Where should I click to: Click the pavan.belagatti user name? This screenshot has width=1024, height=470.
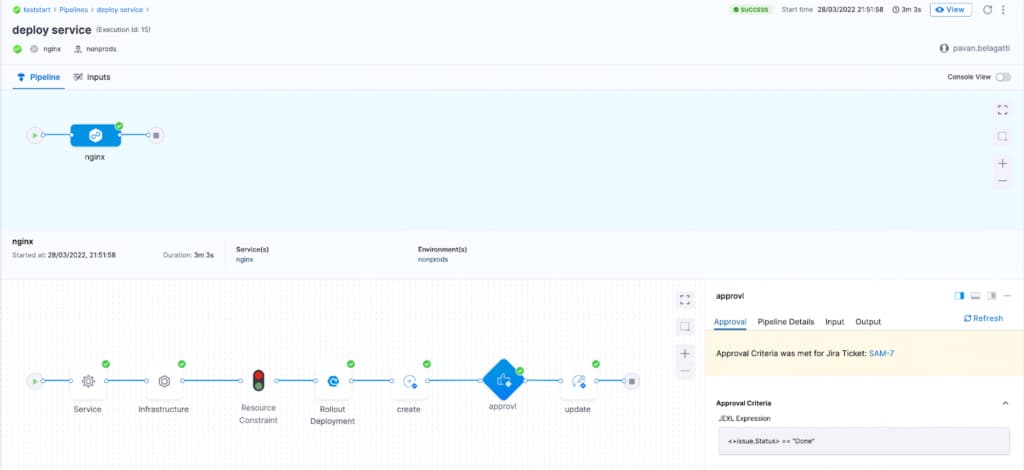981,48
